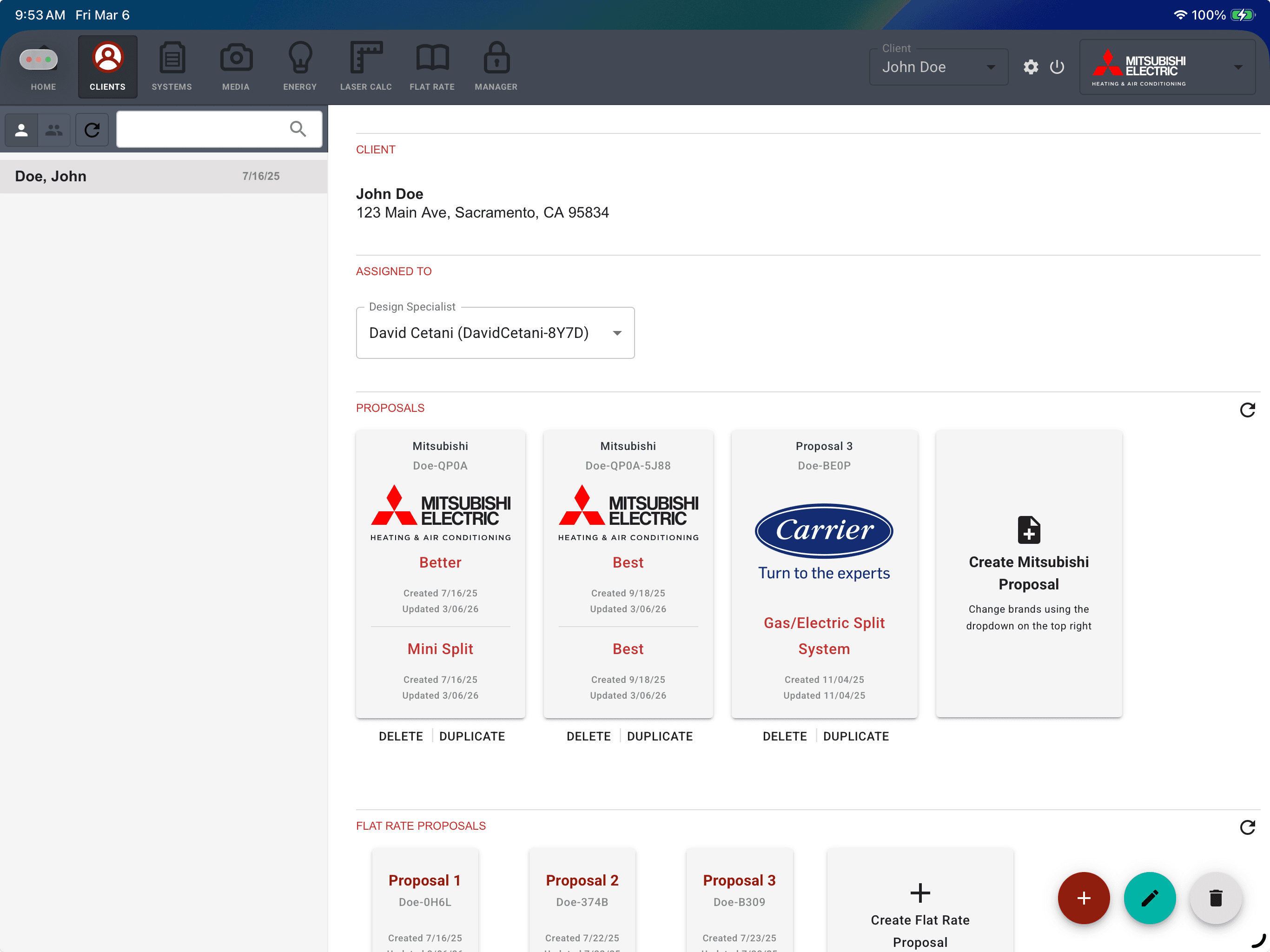This screenshot has height=952, width=1270.
Task: Click the 7/16/25 date in client row
Action: coord(261,176)
